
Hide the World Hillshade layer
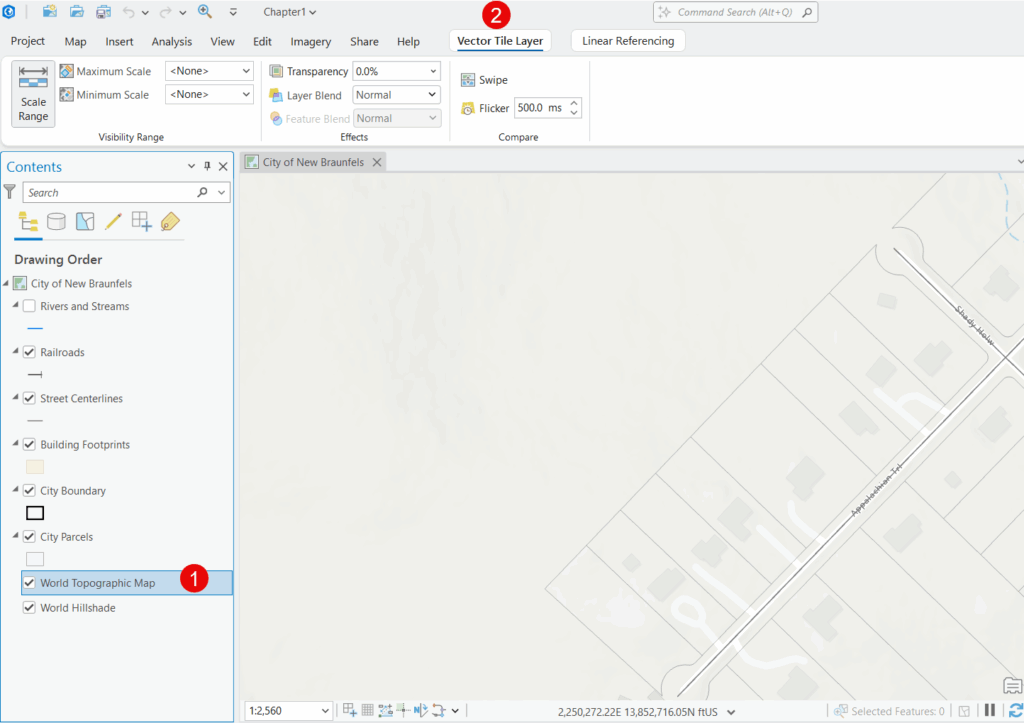click(x=29, y=608)
